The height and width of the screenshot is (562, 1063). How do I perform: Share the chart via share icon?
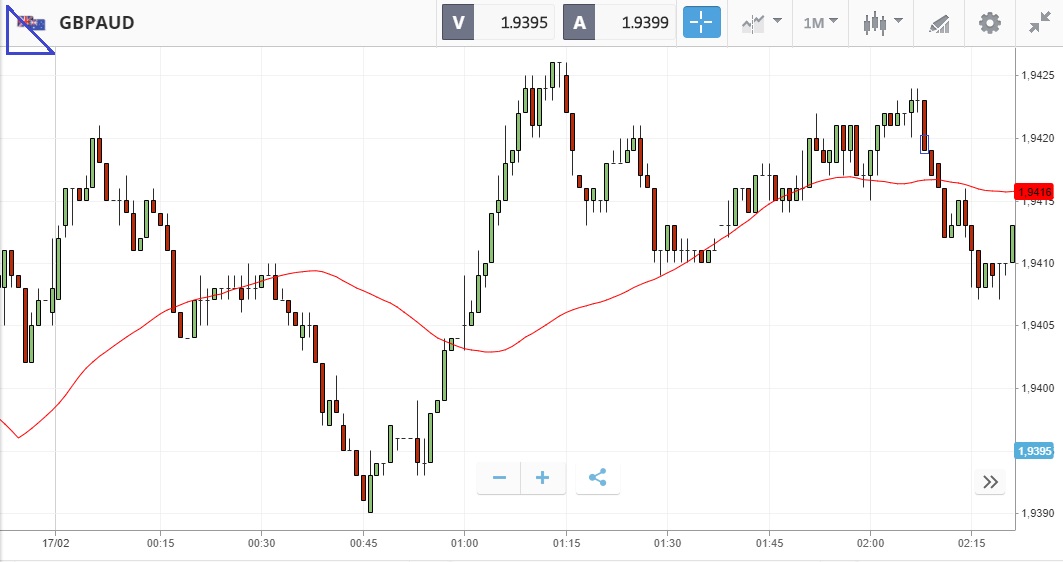coord(598,478)
